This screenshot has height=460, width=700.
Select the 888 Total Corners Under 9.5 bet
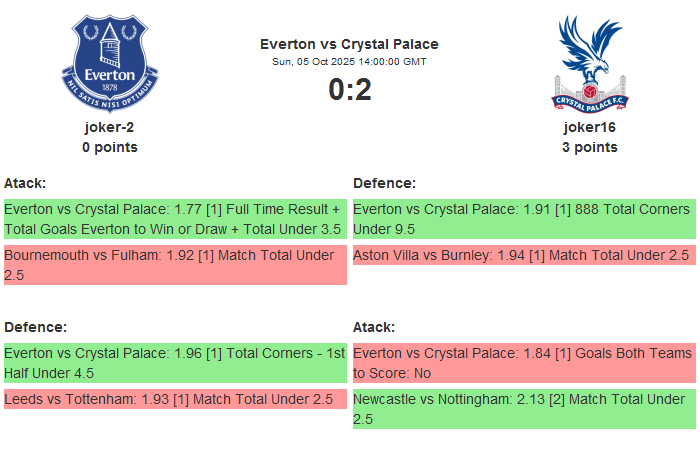coord(524,219)
